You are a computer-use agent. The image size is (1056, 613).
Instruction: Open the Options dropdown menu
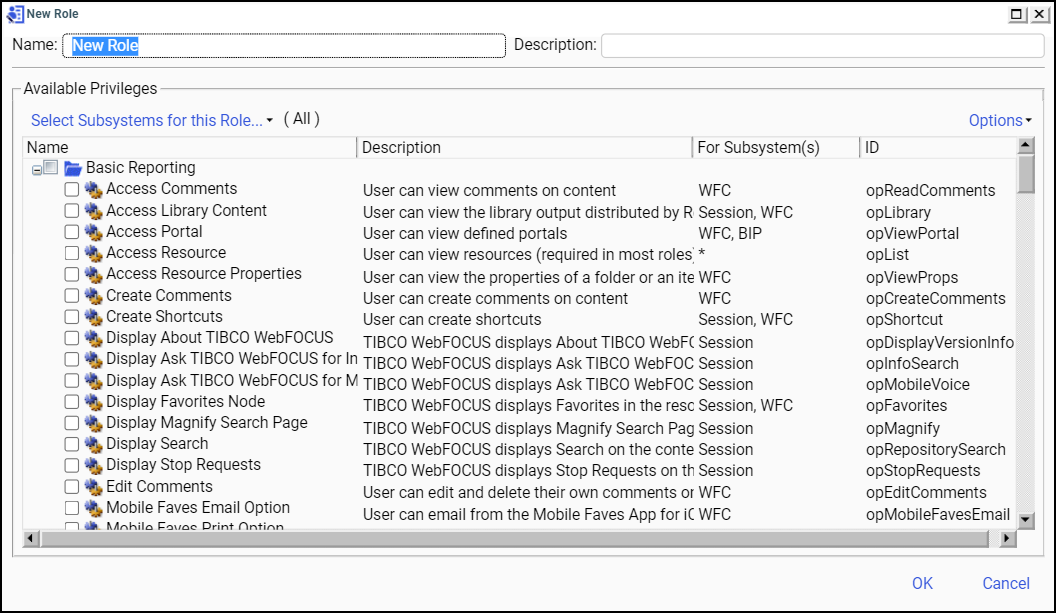1000,120
